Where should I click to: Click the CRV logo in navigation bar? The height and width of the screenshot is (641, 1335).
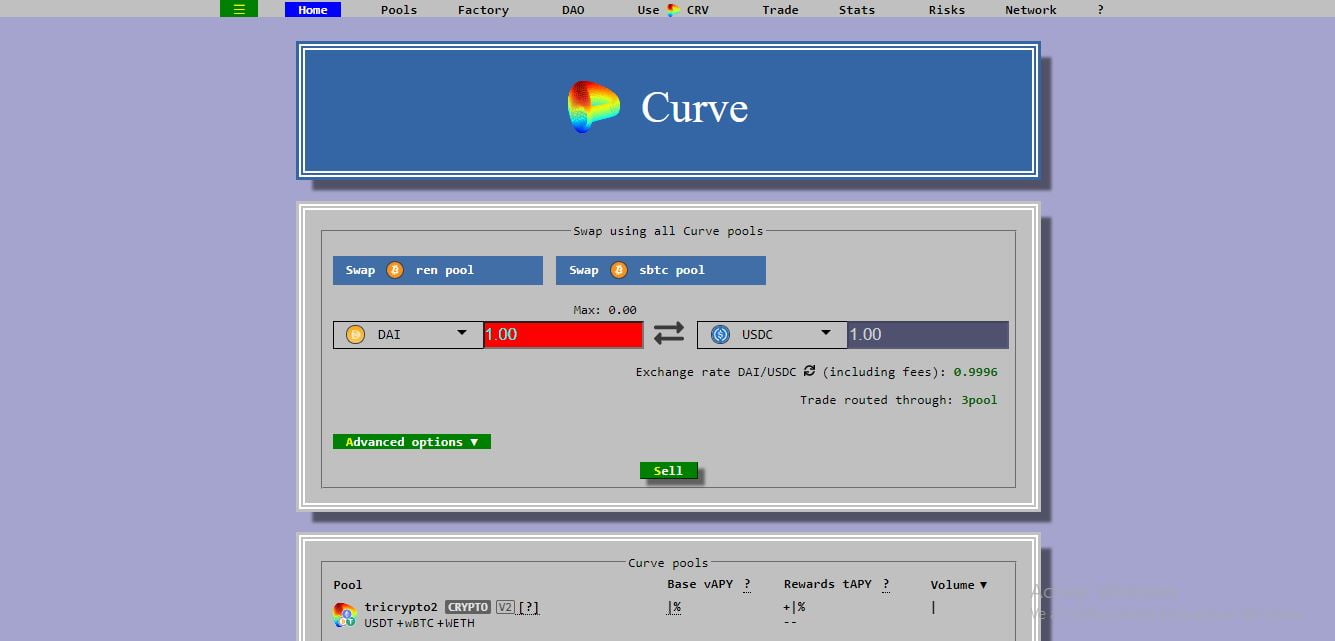tap(674, 10)
